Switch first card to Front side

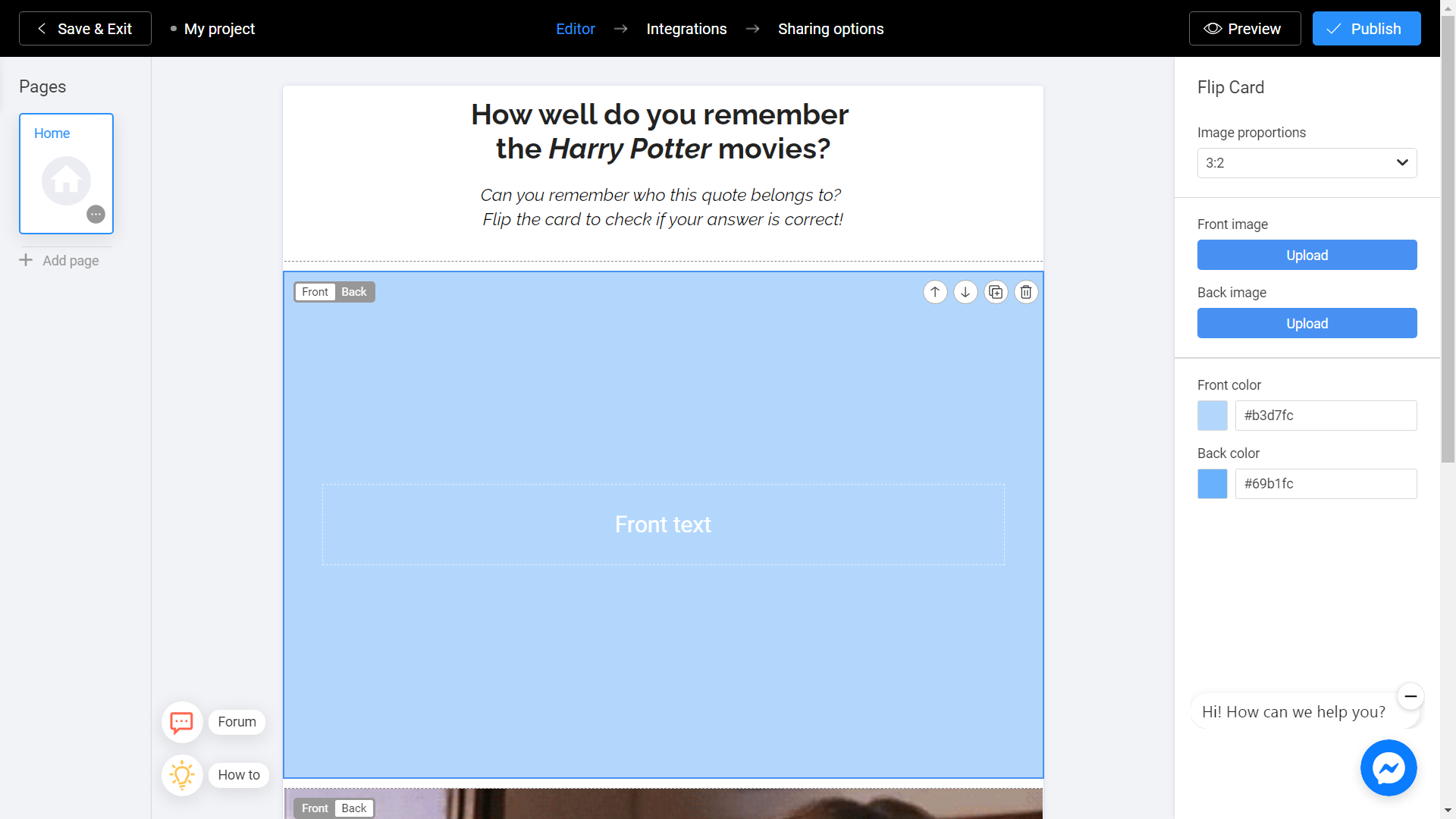tap(315, 292)
